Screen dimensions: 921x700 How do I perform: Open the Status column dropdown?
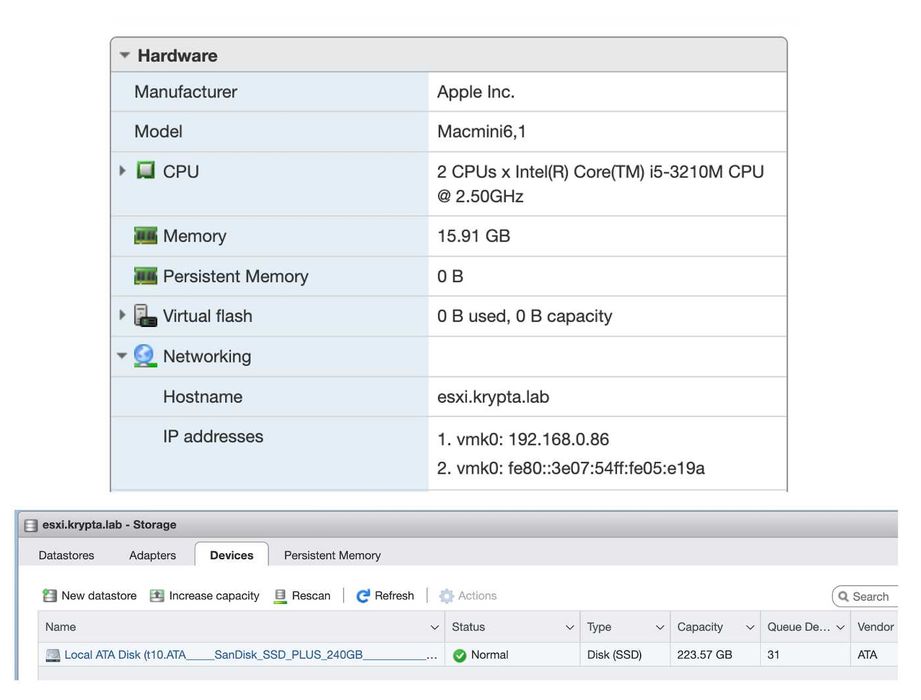tap(570, 627)
